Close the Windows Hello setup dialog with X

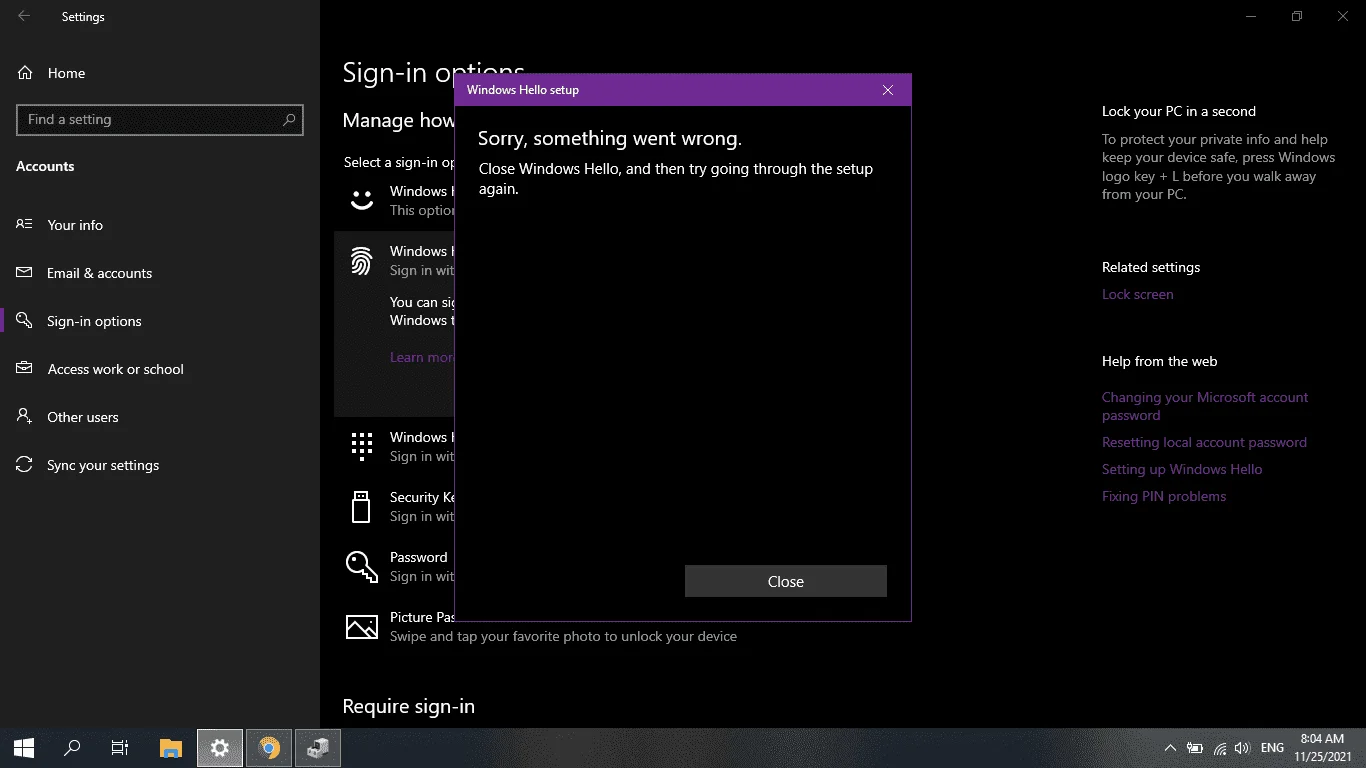pyautogui.click(x=887, y=90)
